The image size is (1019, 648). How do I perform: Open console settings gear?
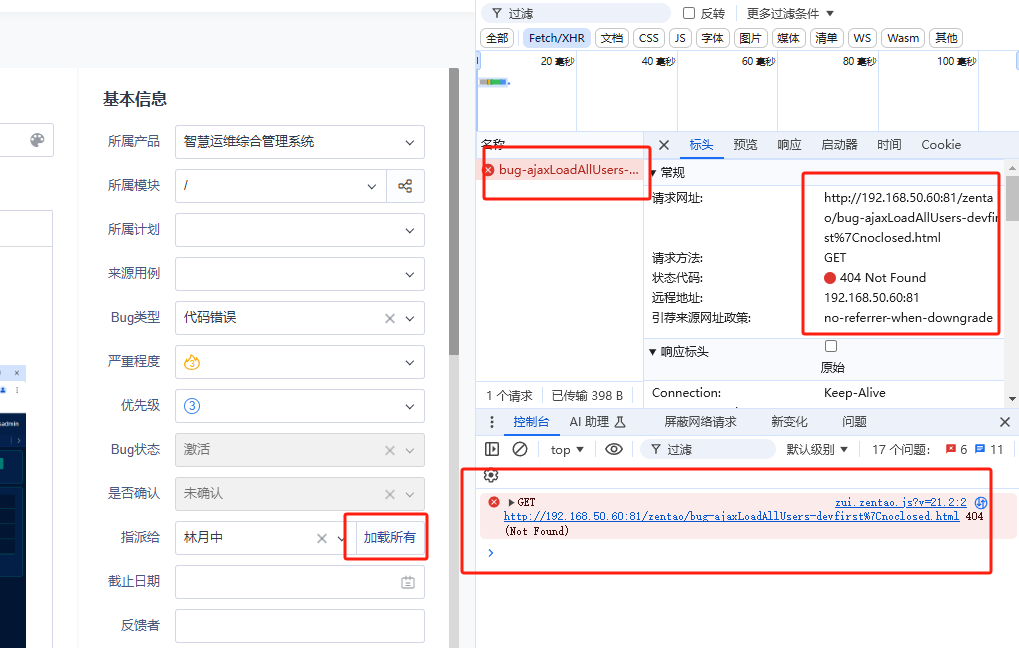click(x=491, y=476)
